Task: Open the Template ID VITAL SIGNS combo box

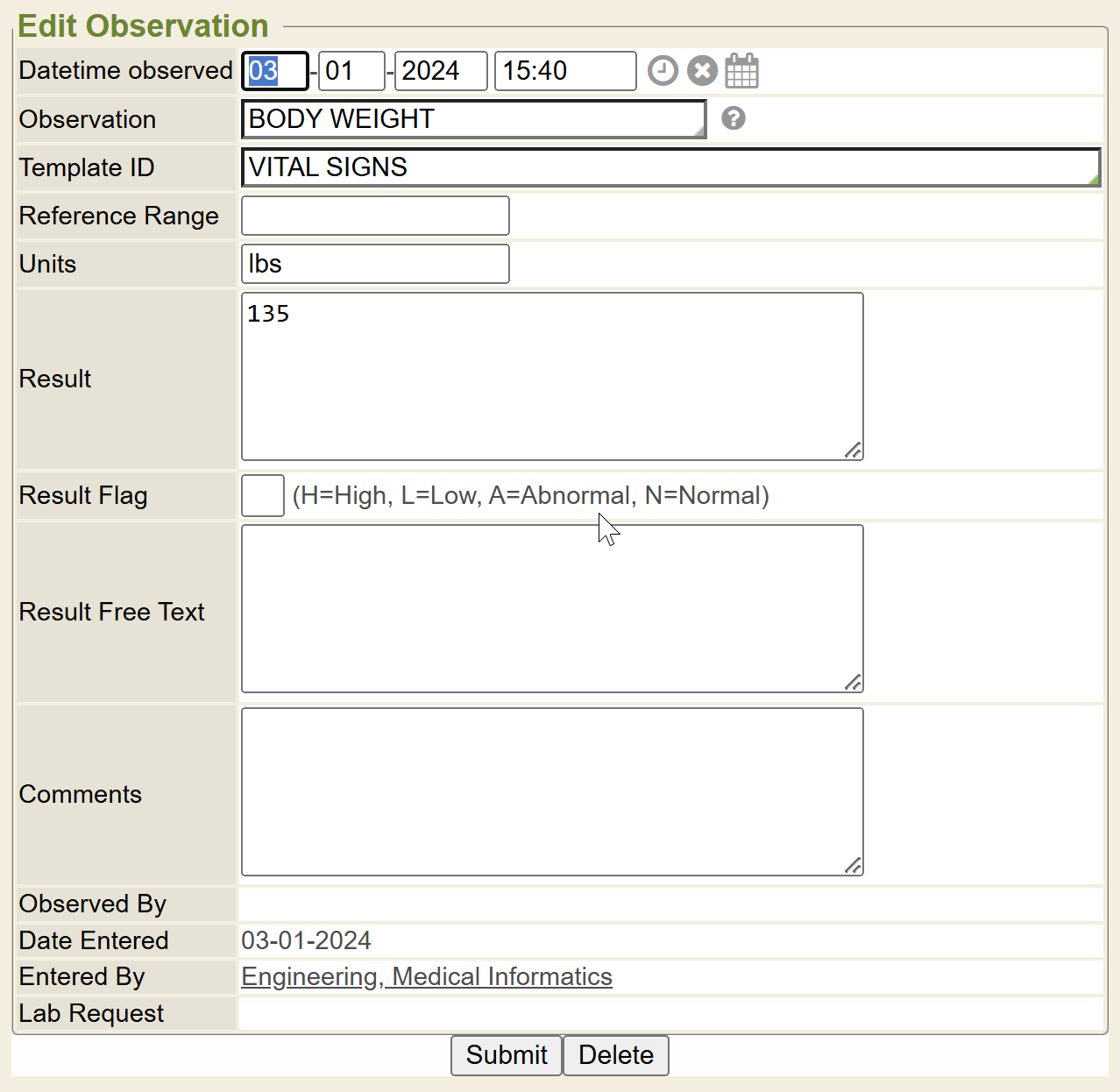Action: 670,167
